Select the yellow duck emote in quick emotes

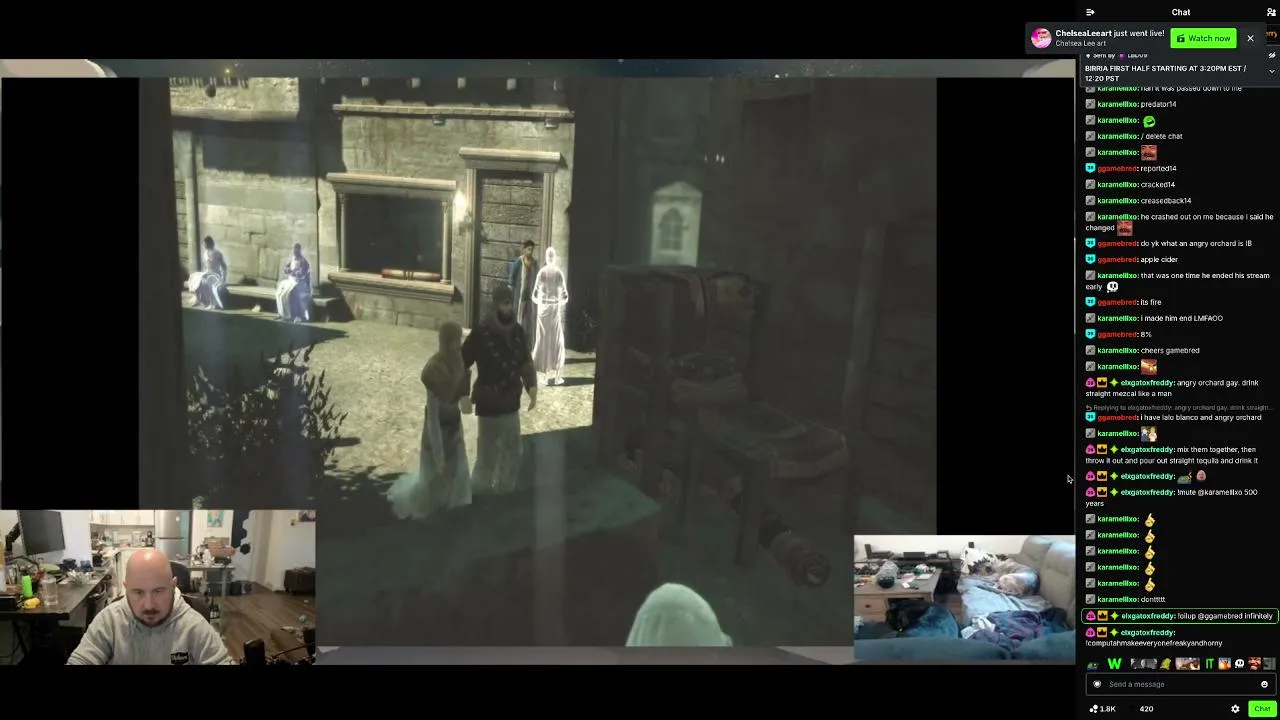pos(1165,664)
